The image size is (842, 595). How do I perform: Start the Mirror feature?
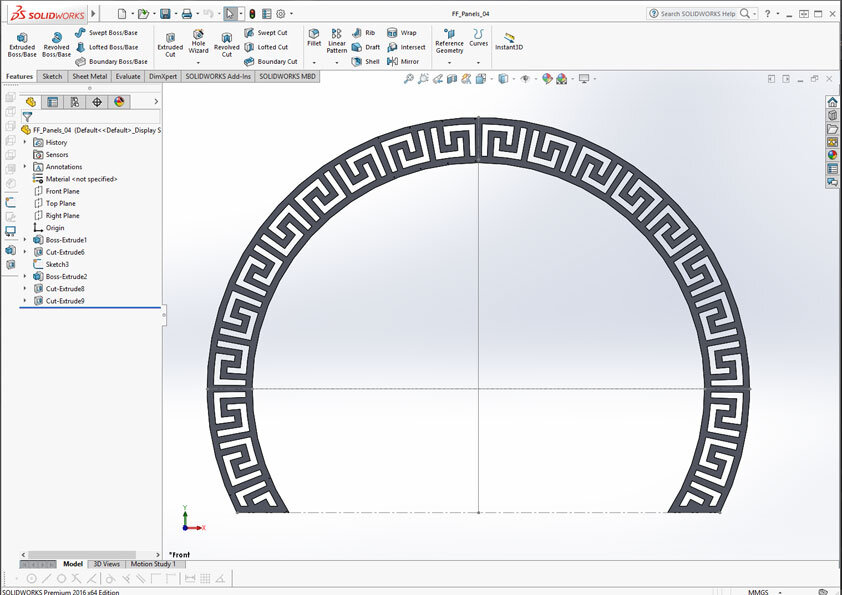tap(403, 62)
